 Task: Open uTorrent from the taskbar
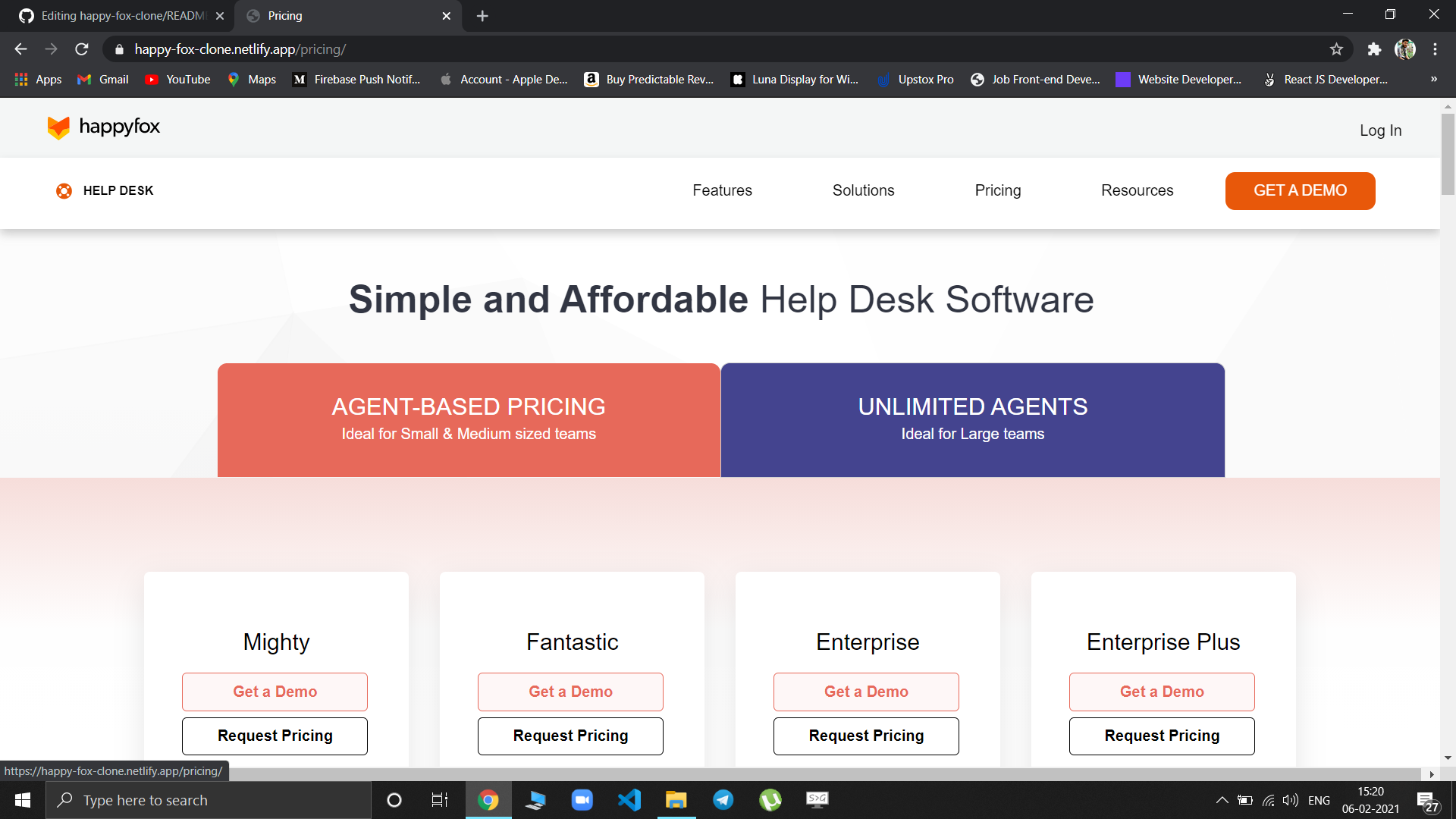770,800
